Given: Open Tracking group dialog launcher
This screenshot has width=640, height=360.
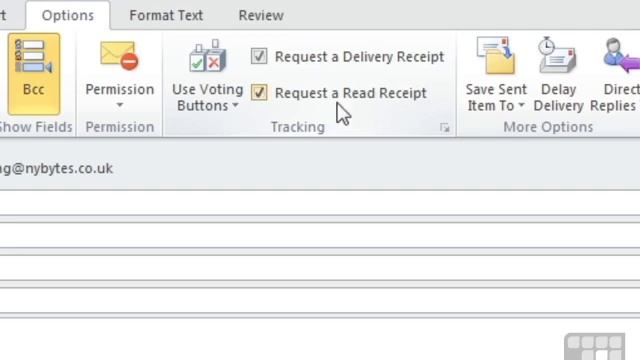Looking at the screenshot, I should (444, 128).
